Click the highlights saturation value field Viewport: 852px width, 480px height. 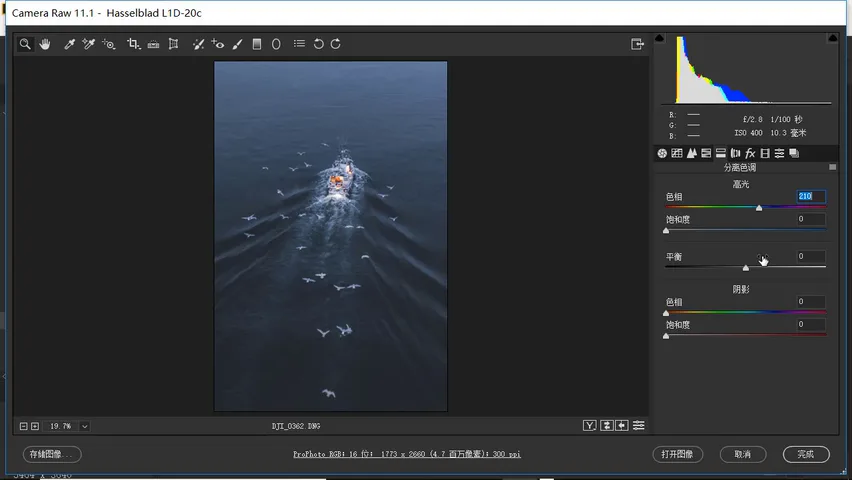(x=811, y=219)
